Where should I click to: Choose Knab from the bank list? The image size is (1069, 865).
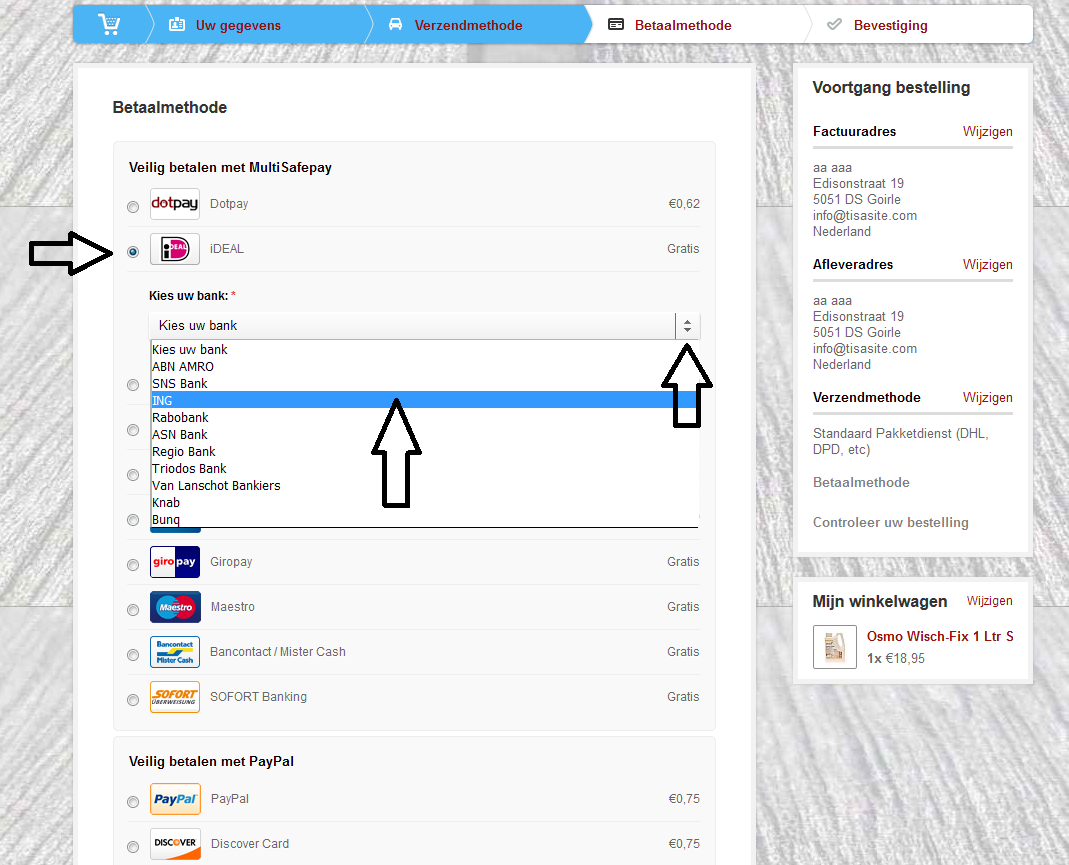click(x=425, y=502)
